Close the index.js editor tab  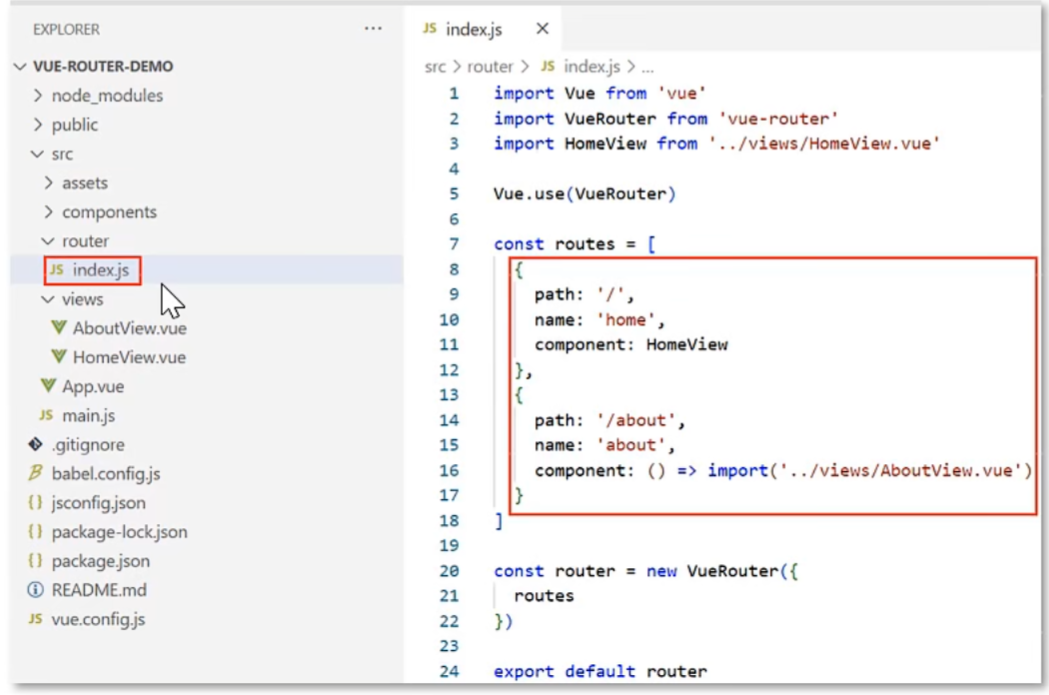click(x=542, y=29)
